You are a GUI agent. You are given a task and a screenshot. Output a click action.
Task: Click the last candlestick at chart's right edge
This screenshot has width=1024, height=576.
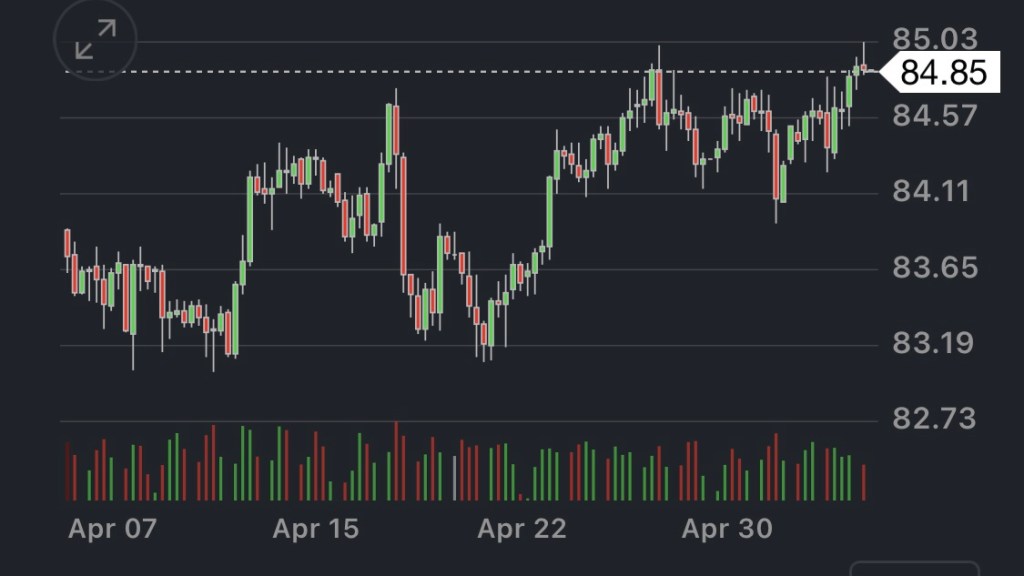tap(864, 67)
